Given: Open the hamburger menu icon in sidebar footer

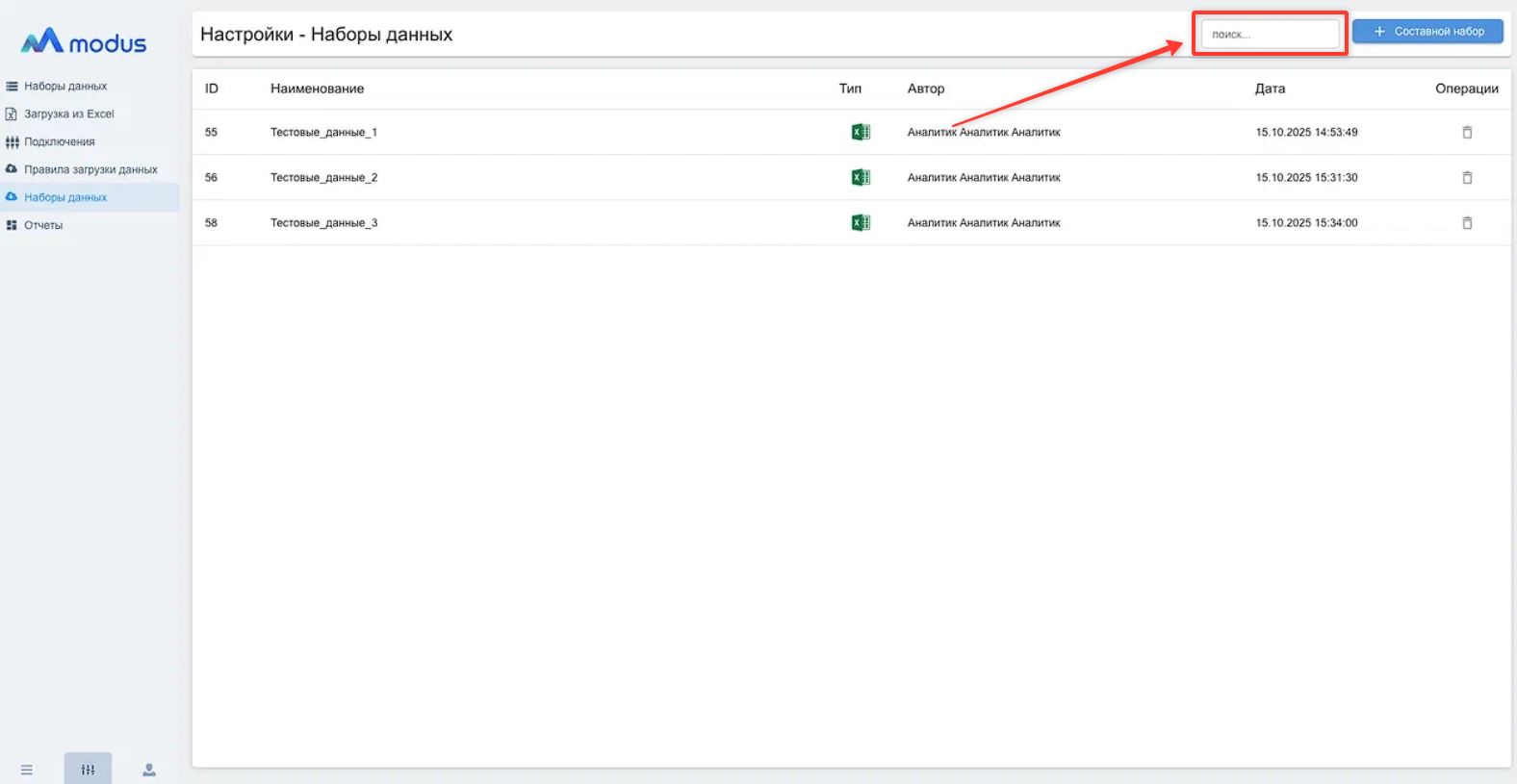Looking at the screenshot, I should click(x=27, y=770).
